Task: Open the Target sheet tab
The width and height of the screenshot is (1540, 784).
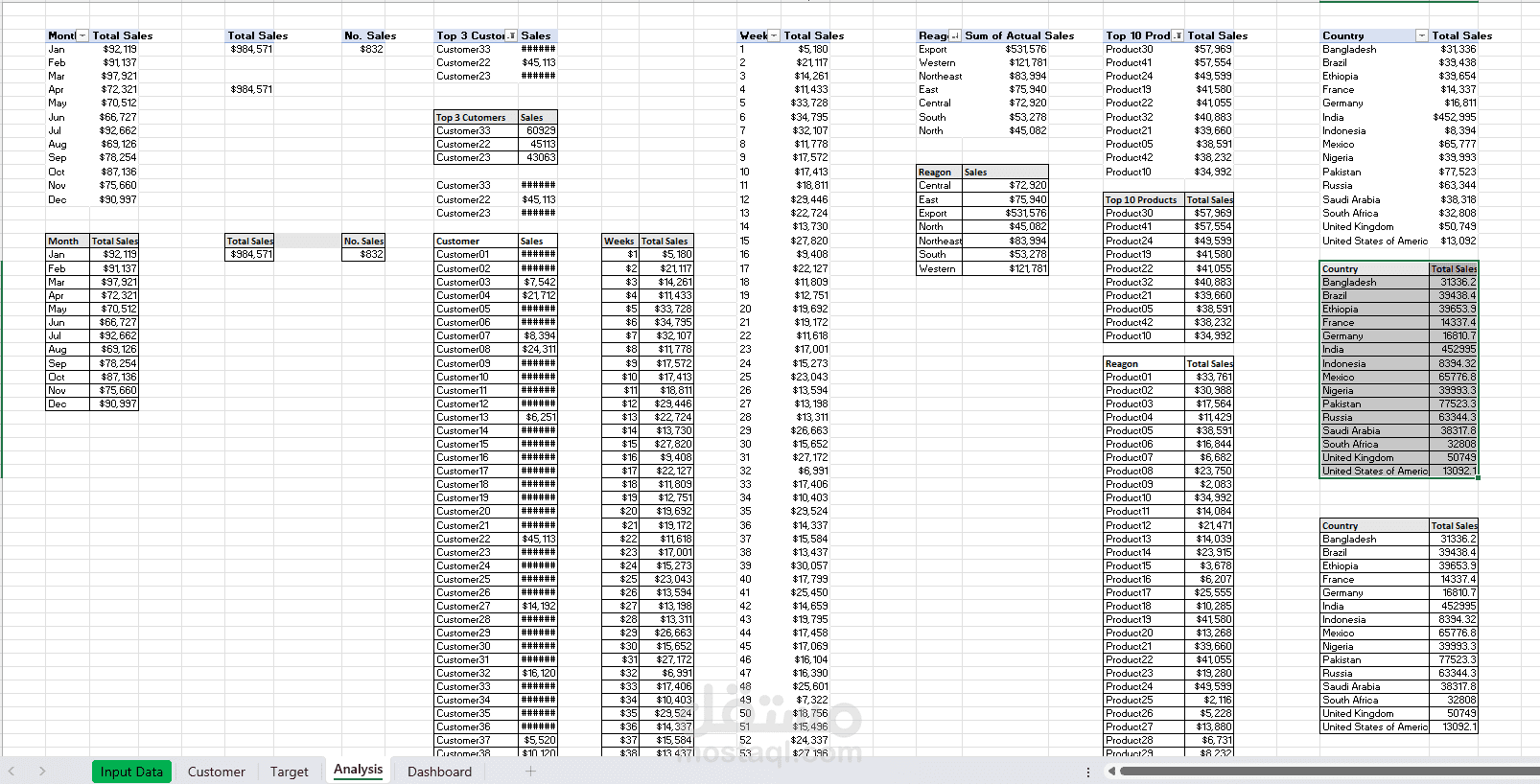Action: (x=290, y=772)
